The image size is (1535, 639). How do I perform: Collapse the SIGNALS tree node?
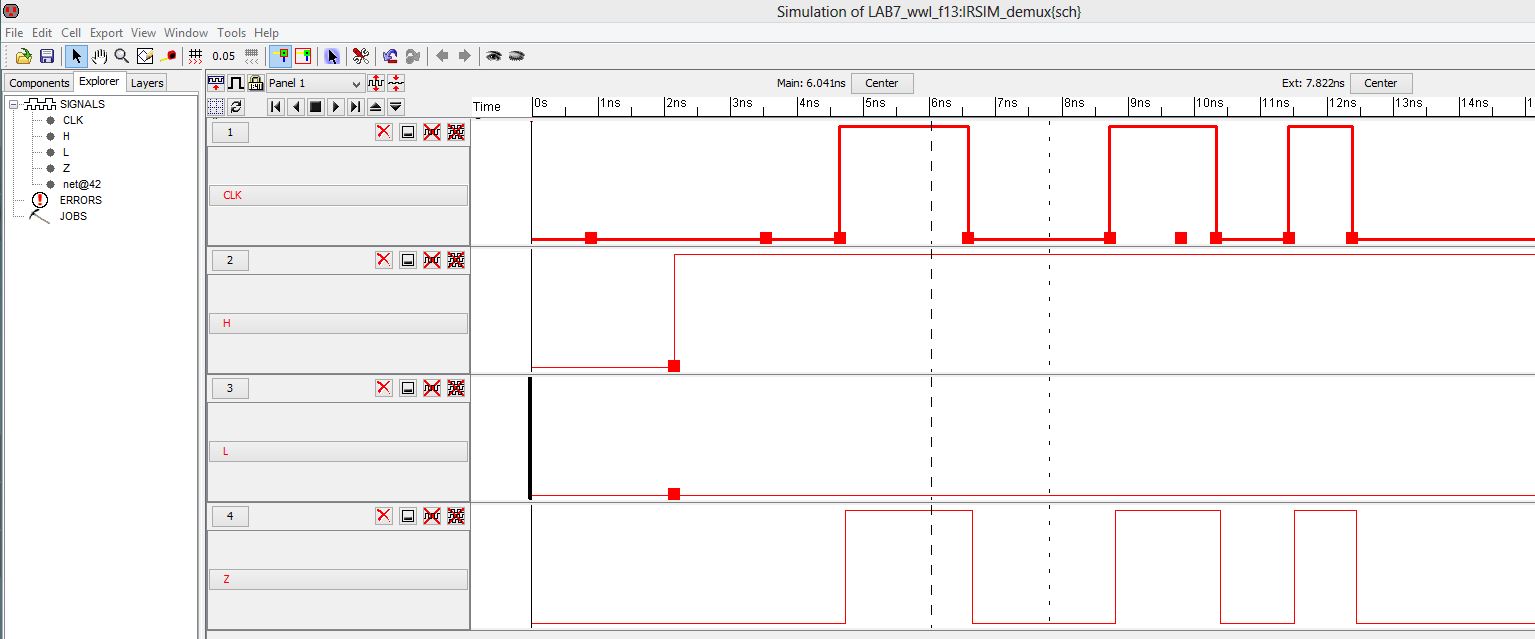tap(14, 104)
